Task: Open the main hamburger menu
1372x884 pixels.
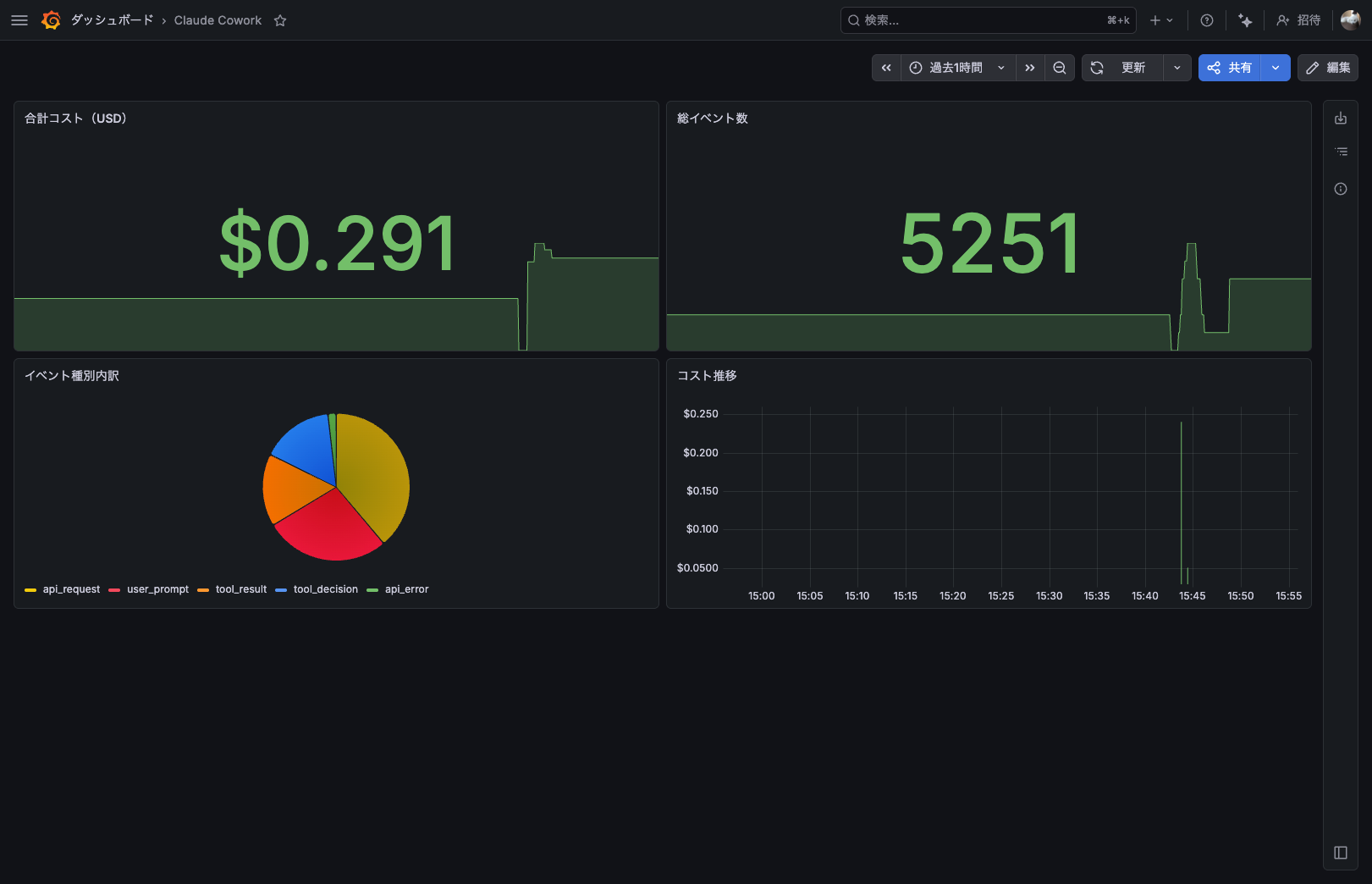Action: (x=19, y=20)
